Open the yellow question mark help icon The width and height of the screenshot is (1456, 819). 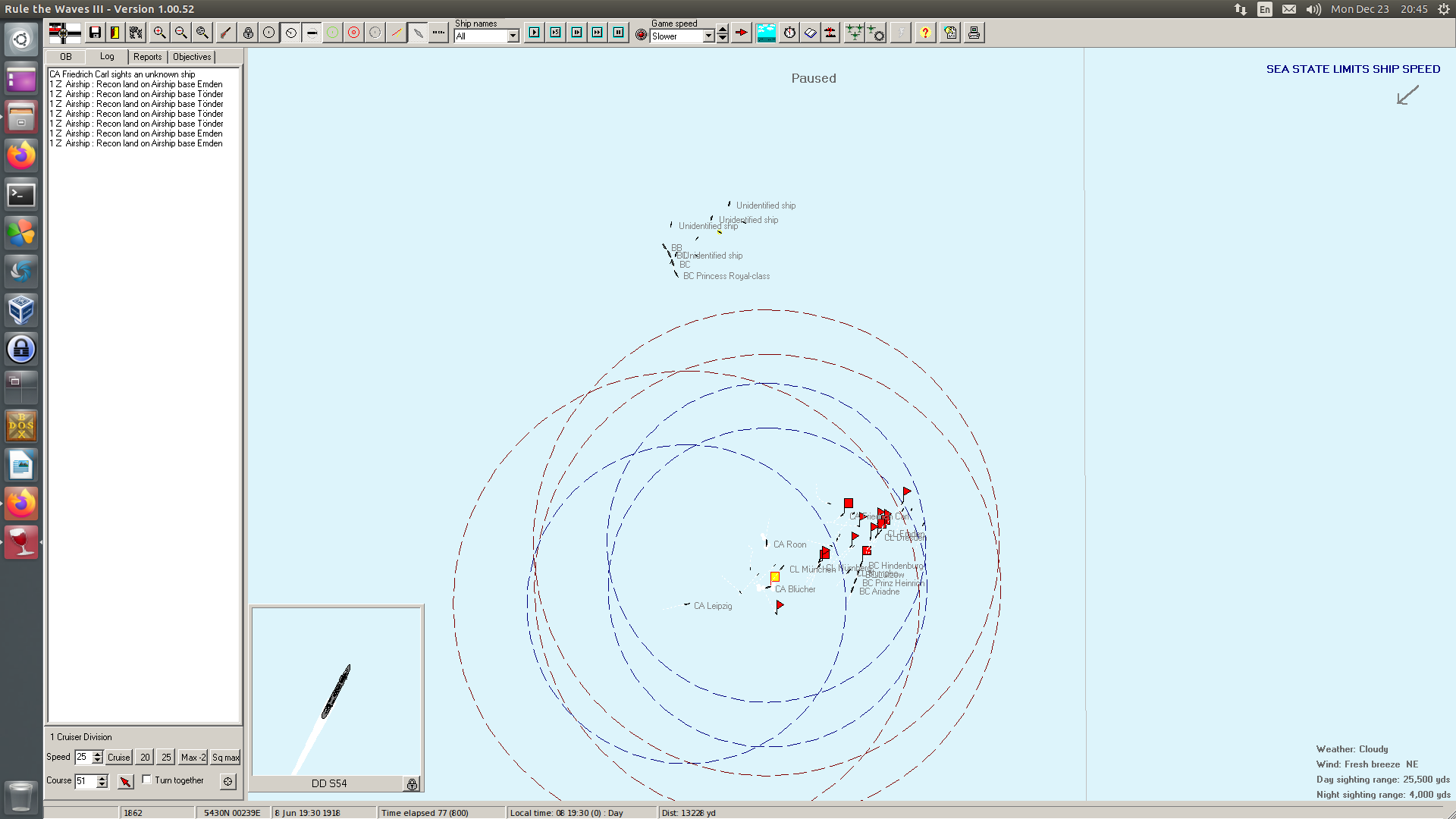click(x=924, y=33)
